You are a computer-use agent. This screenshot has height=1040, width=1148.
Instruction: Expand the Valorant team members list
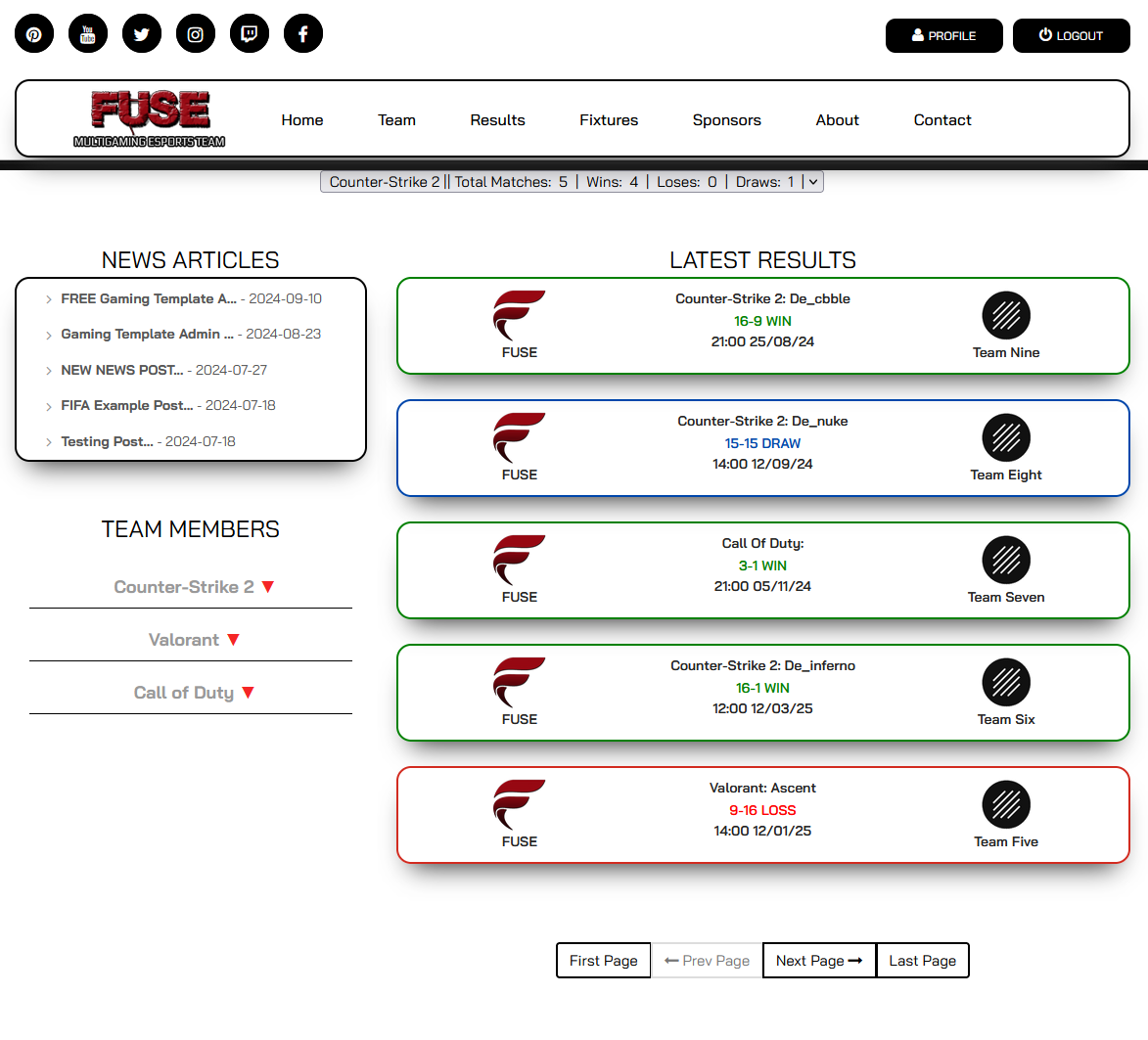tap(193, 640)
